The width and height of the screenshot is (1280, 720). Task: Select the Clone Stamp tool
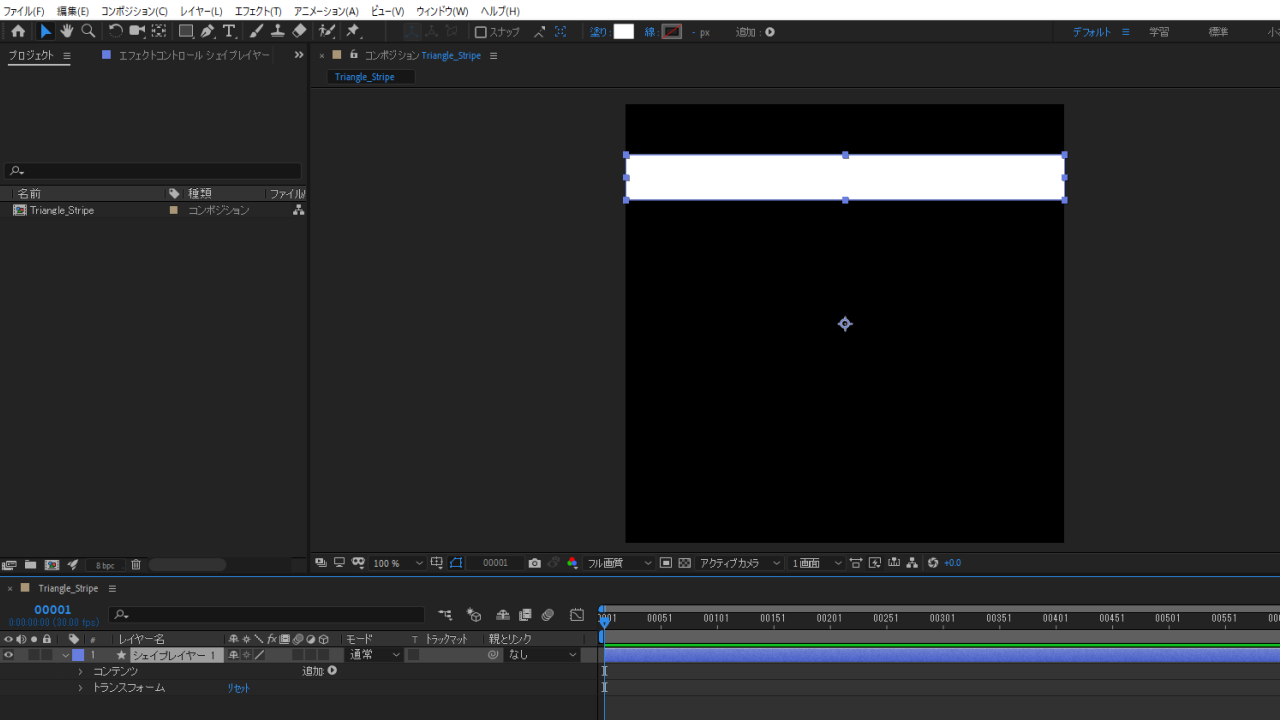(x=277, y=32)
